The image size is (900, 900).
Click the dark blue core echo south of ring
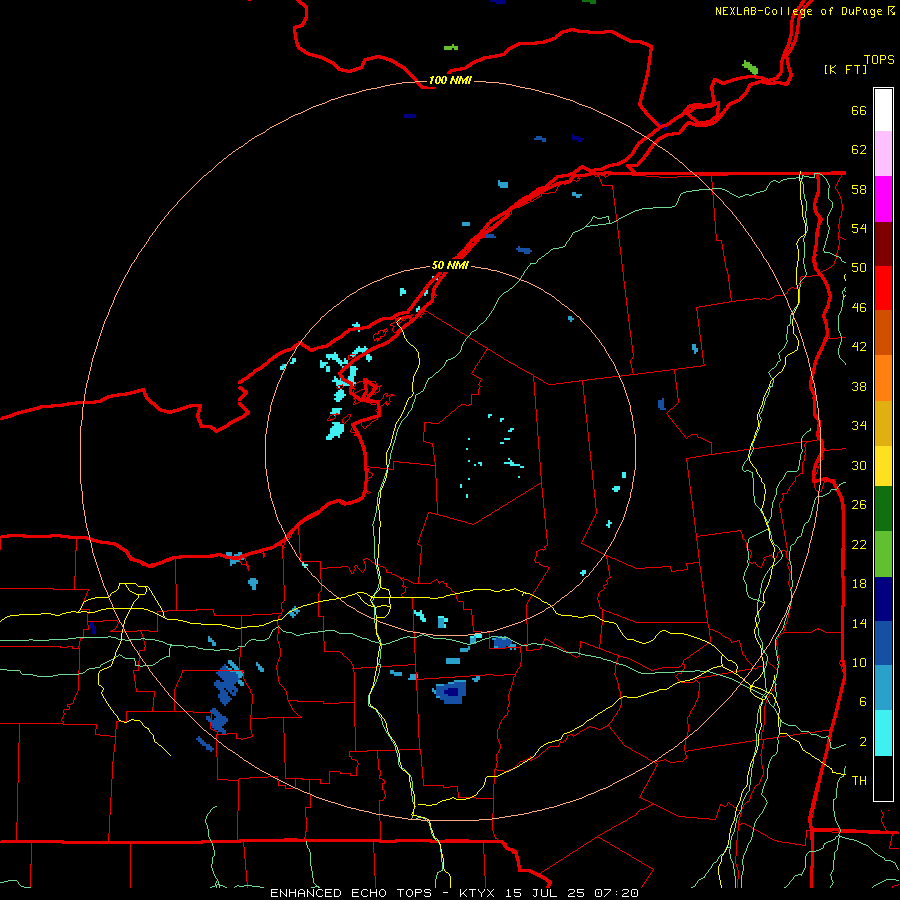point(452,693)
